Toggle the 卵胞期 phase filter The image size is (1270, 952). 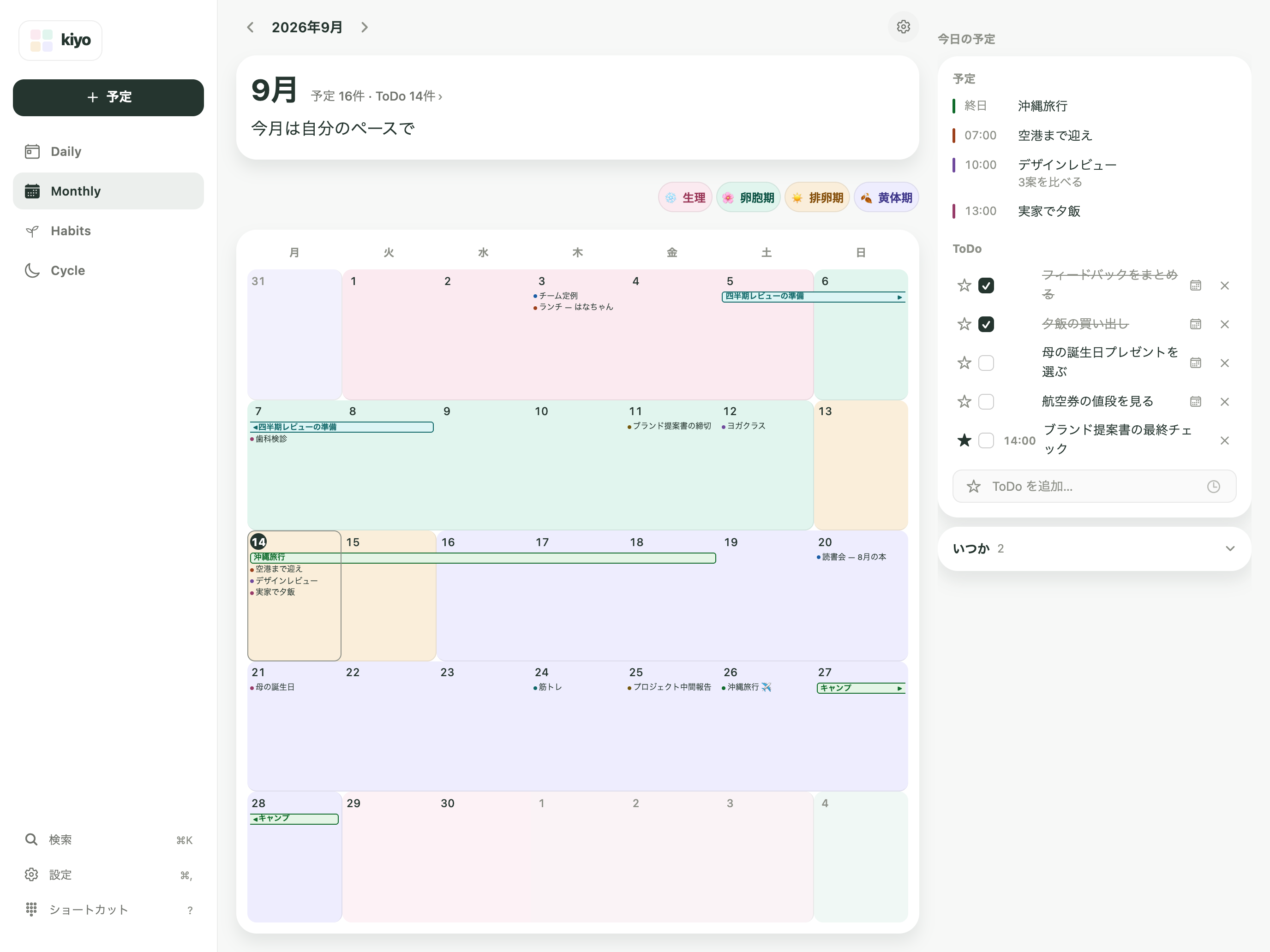pyautogui.click(x=748, y=197)
